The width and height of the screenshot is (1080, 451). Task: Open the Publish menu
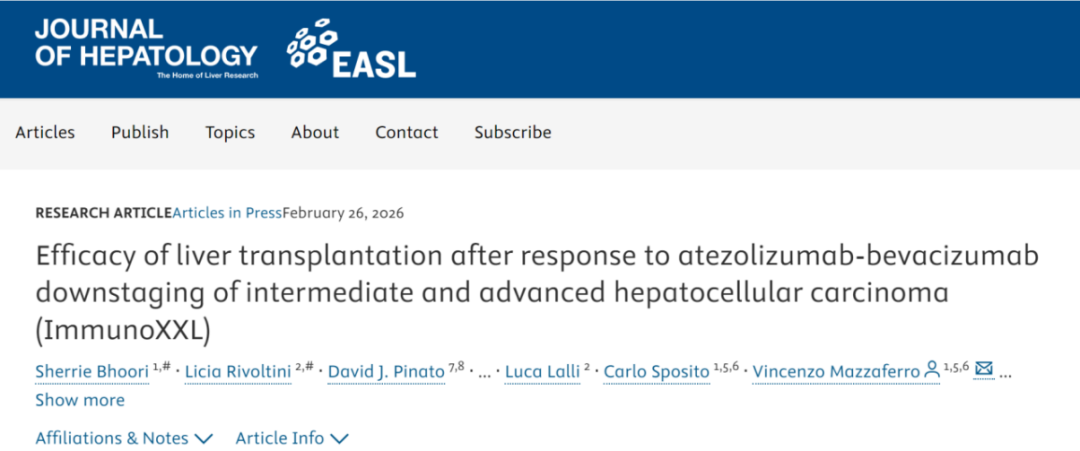(x=140, y=132)
